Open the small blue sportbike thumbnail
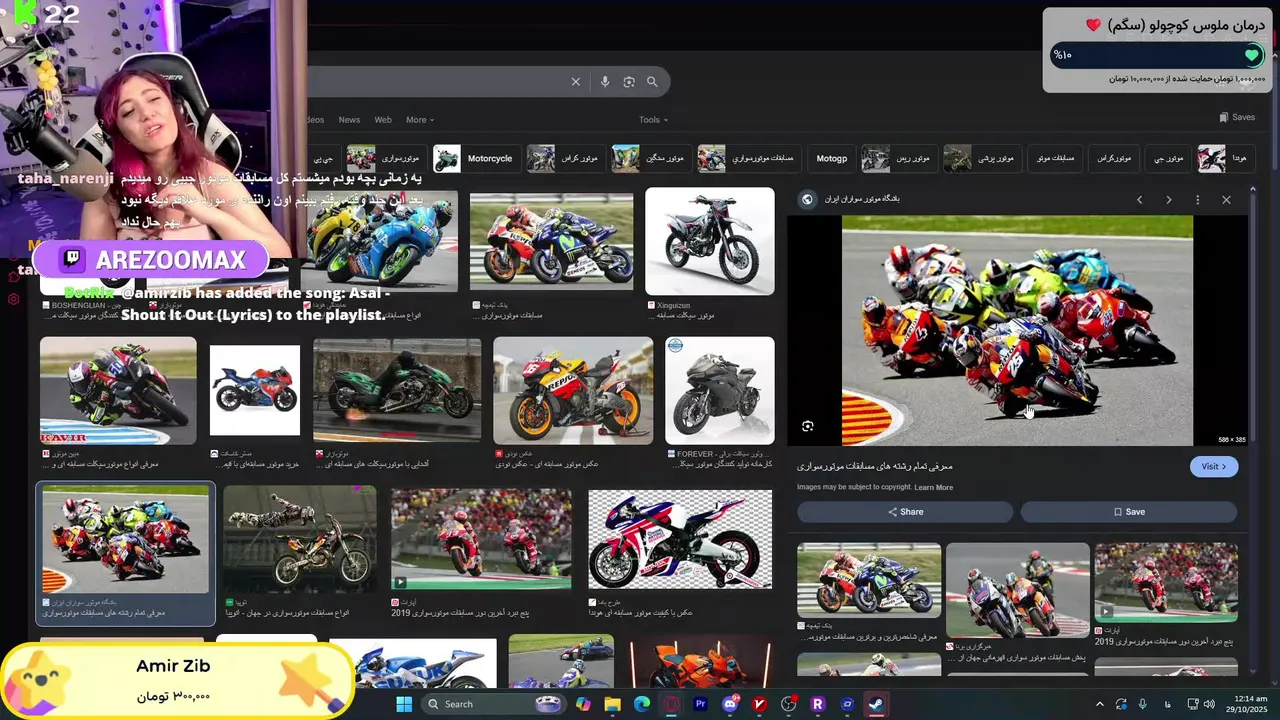The height and width of the screenshot is (720, 1280). tap(255, 391)
